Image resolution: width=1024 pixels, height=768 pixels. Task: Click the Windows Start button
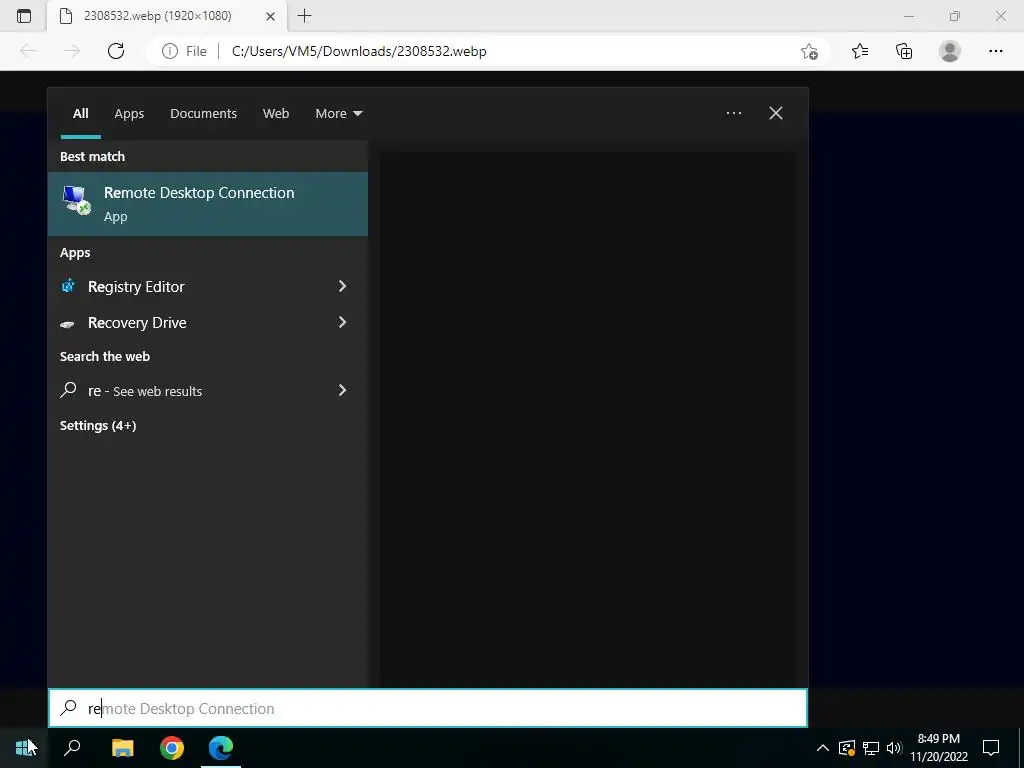click(x=25, y=748)
